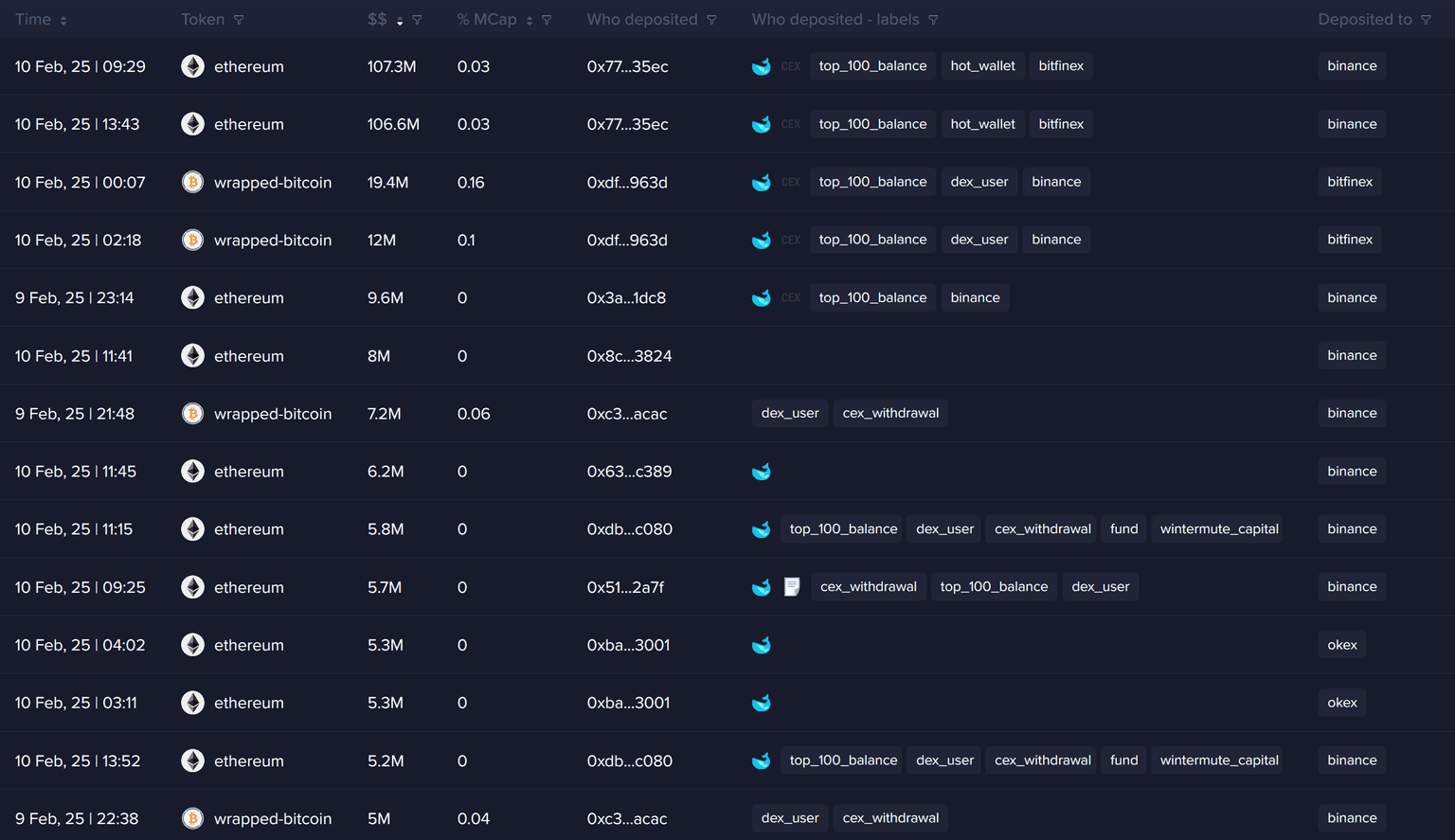Viewport: 1455px width, 840px height.
Task: Click the bitfinex destination tag in the 12M row
Action: coord(1349,240)
